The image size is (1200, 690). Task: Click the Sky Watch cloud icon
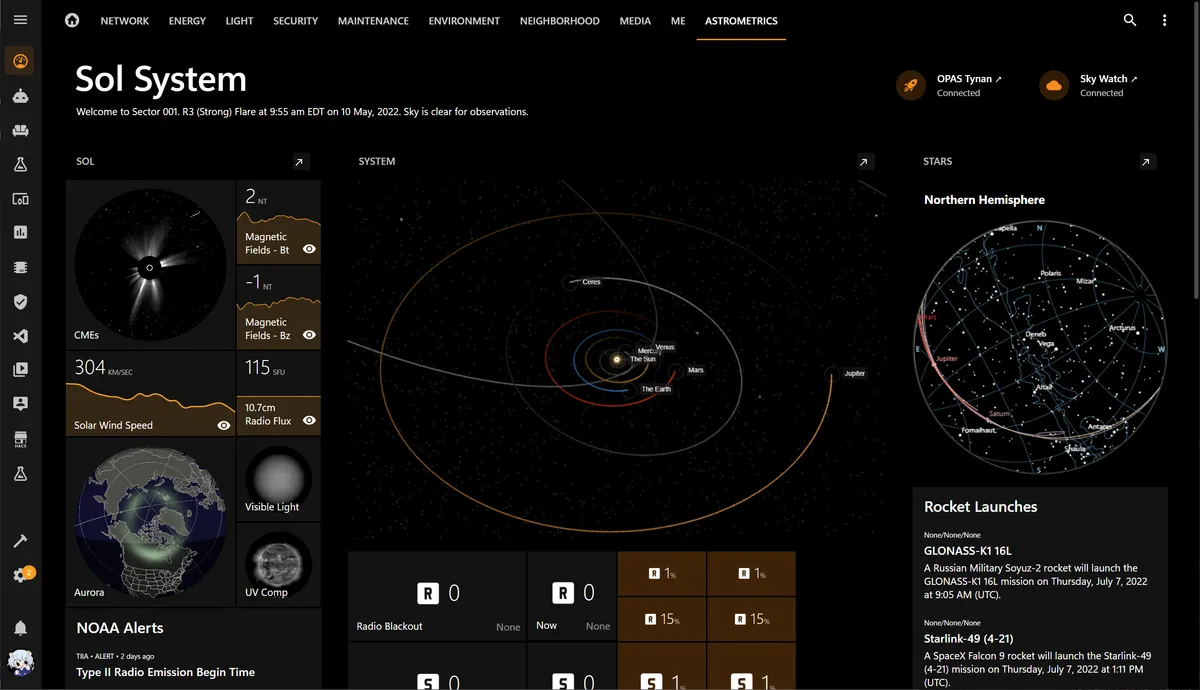[x=1054, y=86]
